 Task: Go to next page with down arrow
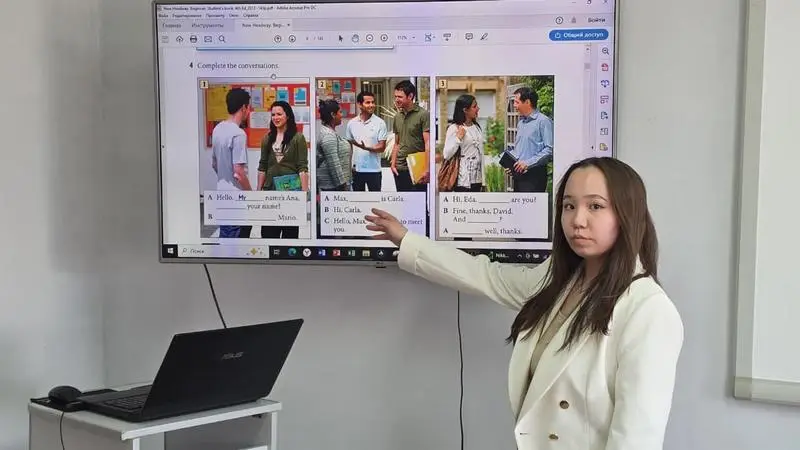(292, 38)
